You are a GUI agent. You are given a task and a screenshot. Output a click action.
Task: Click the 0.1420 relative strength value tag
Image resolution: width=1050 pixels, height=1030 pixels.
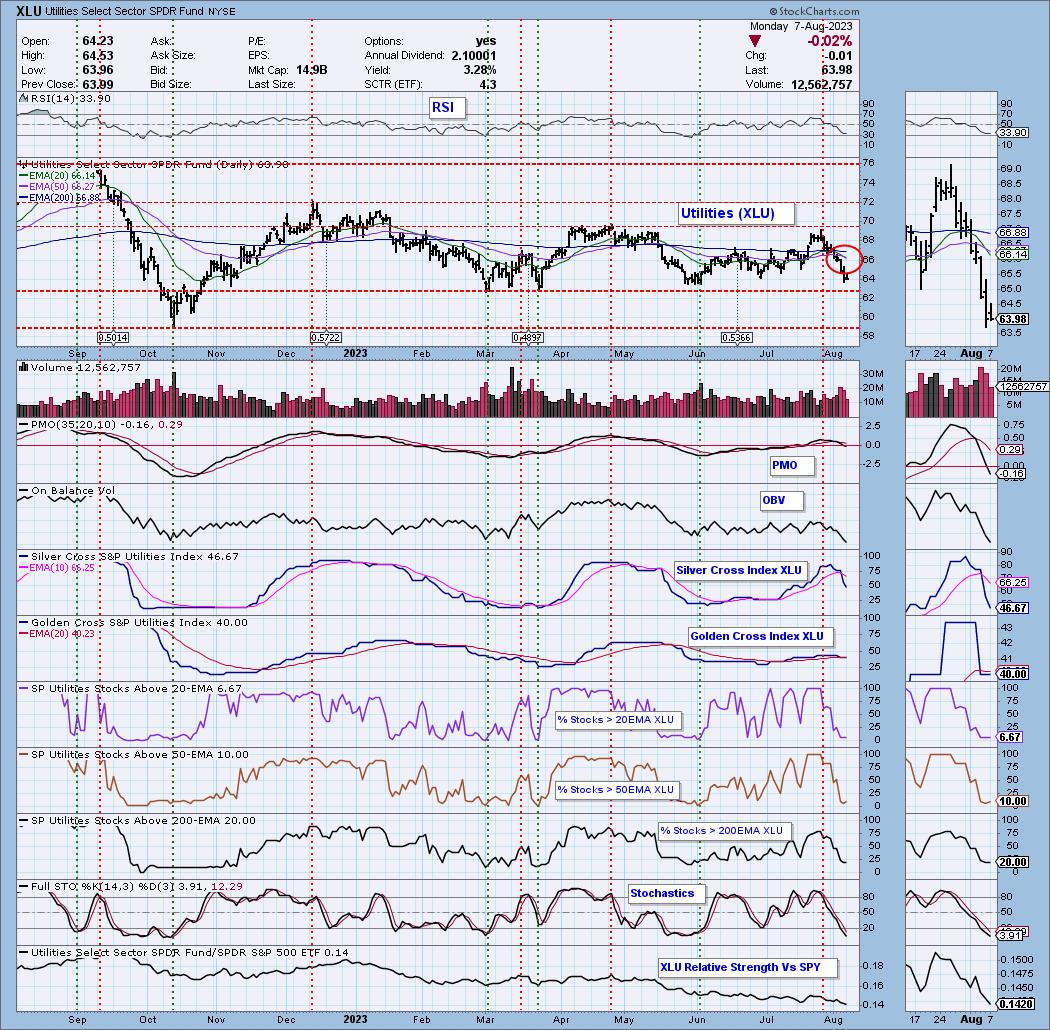(1015, 1004)
